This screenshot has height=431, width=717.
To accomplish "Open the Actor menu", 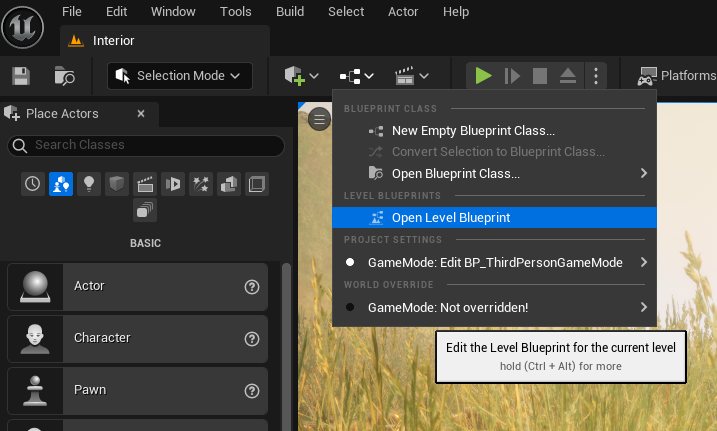I will tap(403, 11).
